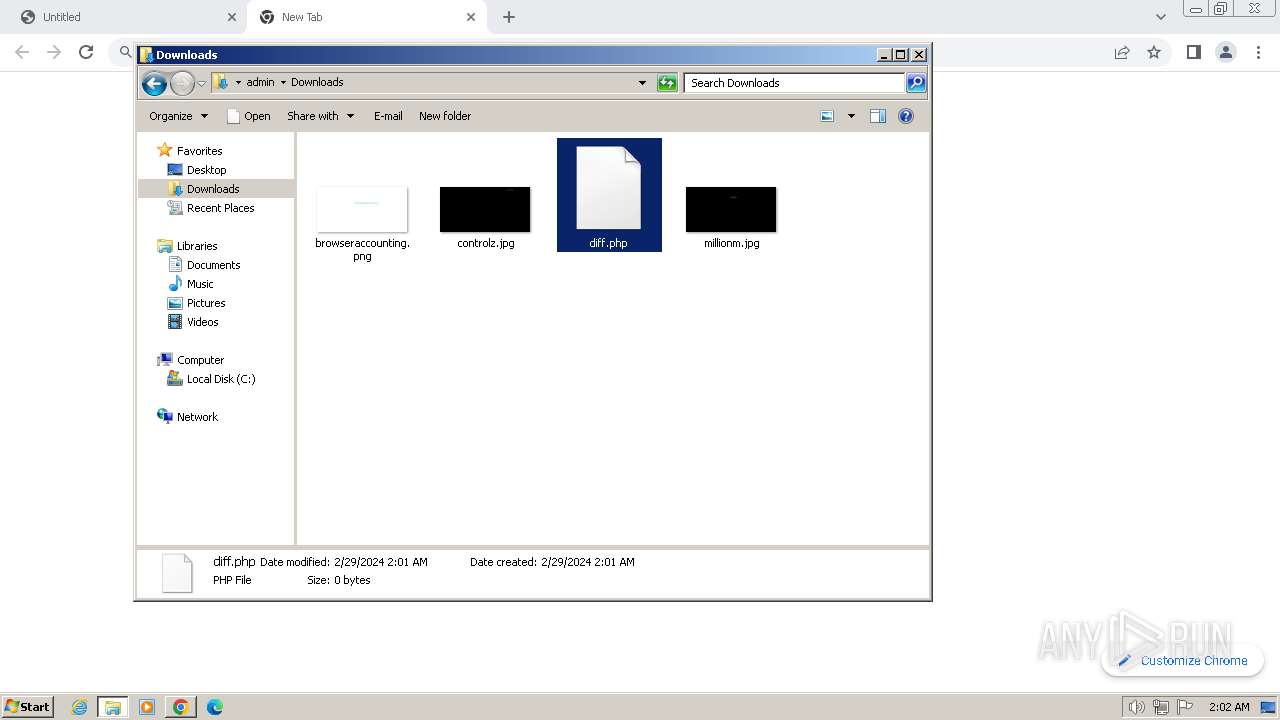Viewport: 1280px width, 720px height.
Task: Click the New folder button
Action: 445,116
